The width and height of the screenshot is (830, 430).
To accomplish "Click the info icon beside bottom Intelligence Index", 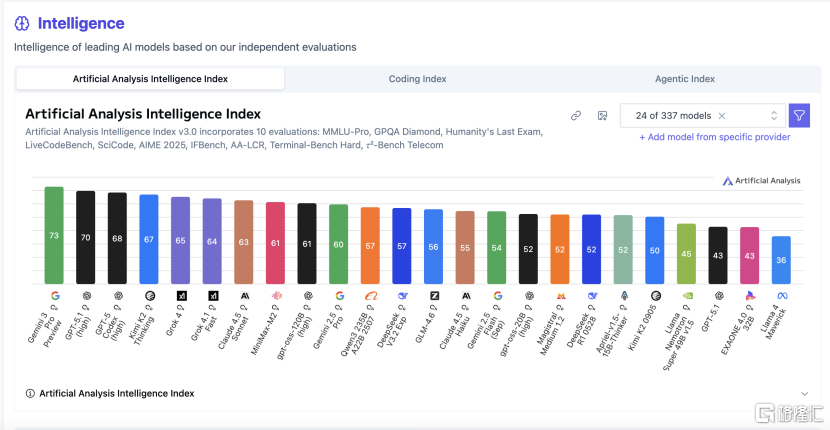I will coord(30,394).
